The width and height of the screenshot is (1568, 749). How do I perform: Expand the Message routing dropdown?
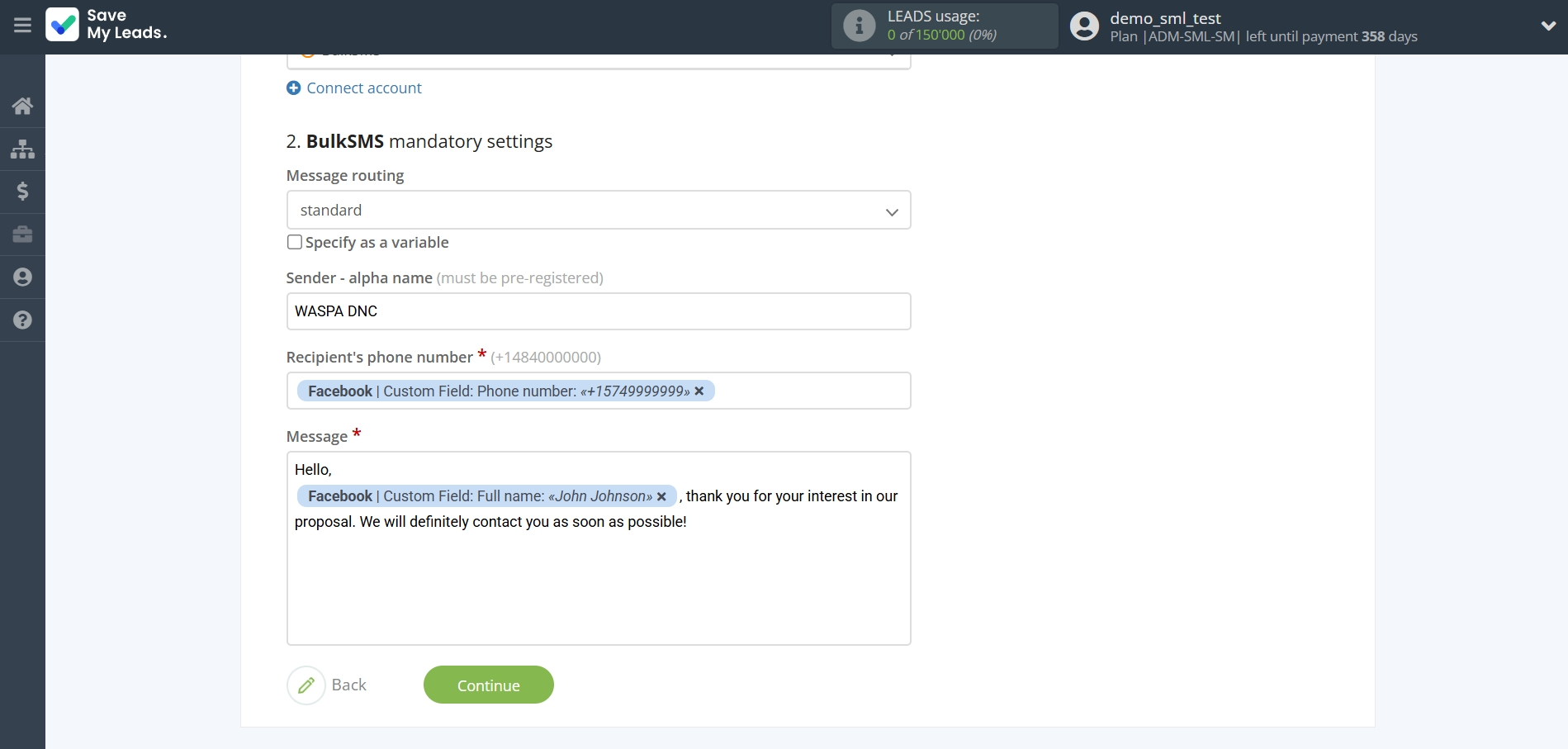coord(598,211)
